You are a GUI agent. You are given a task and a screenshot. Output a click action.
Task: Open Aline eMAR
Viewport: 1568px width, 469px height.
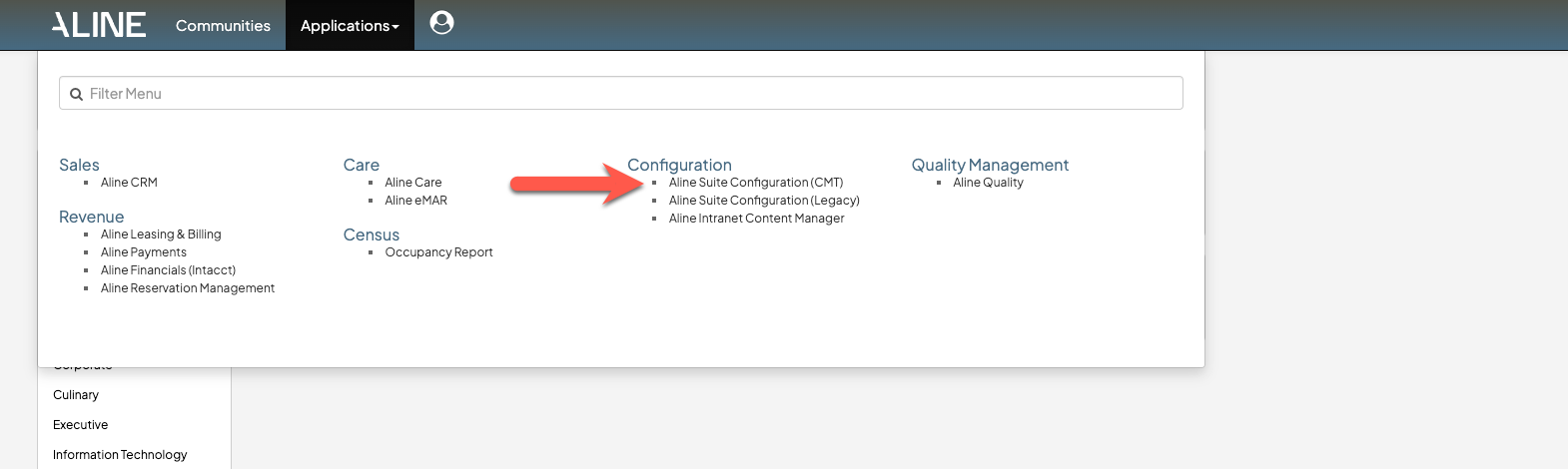tap(416, 201)
